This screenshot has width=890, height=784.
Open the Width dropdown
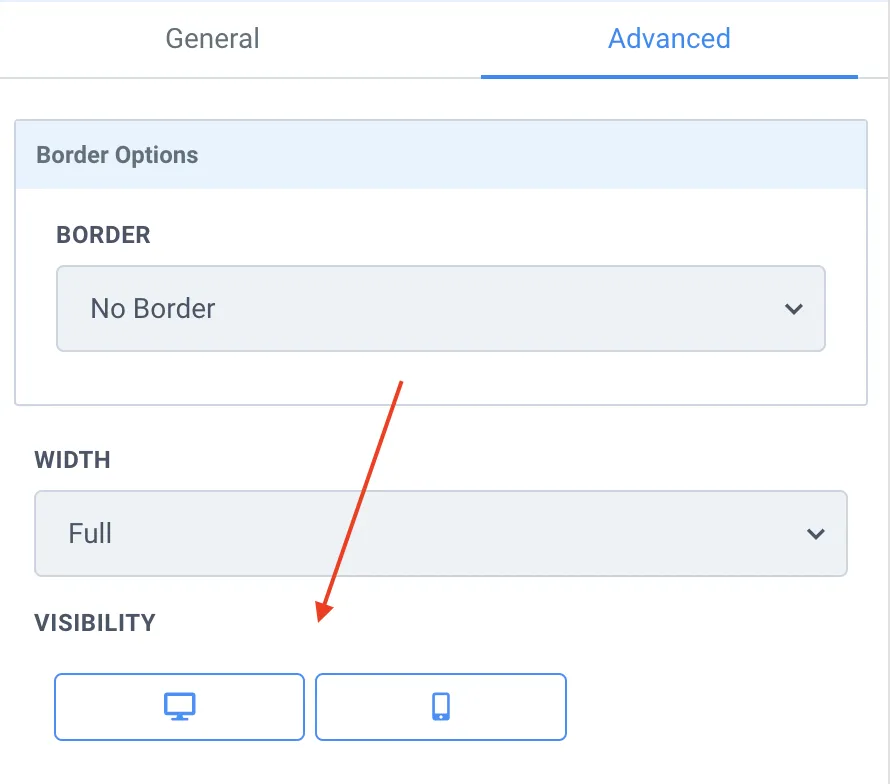[x=440, y=533]
